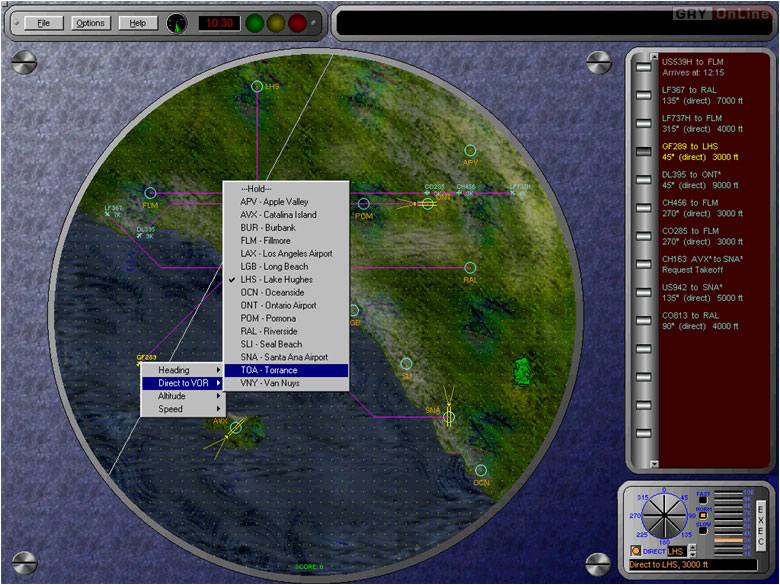
Task: Select NORM speed option
Action: point(702,515)
